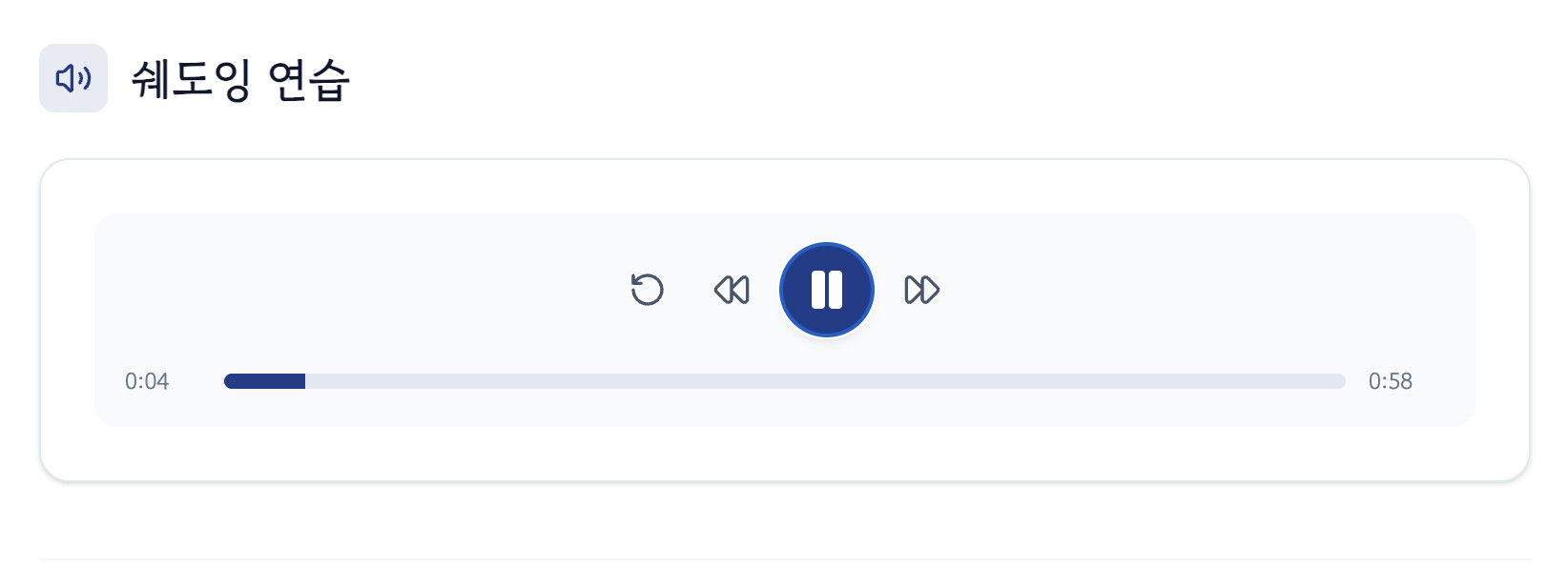Click the 쉐도잉 연습 heading text
The image size is (1568, 568).
pyautogui.click(x=240, y=79)
